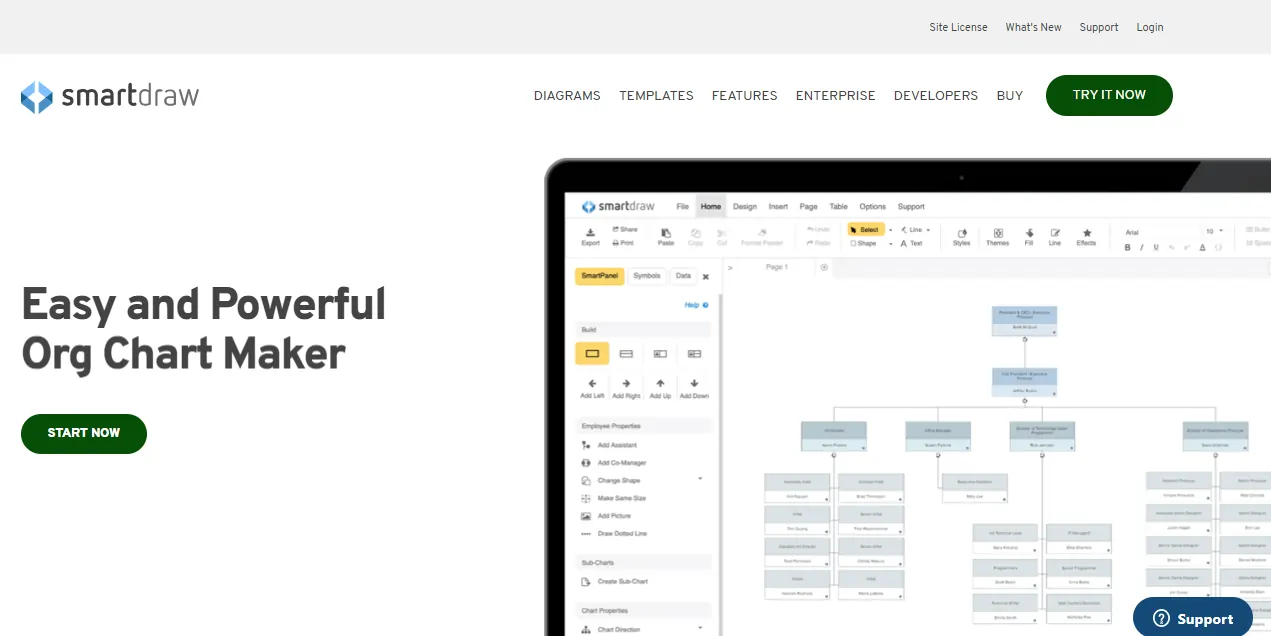Open the font size dropdown
The height and width of the screenshot is (636, 1271).
pos(1220,231)
